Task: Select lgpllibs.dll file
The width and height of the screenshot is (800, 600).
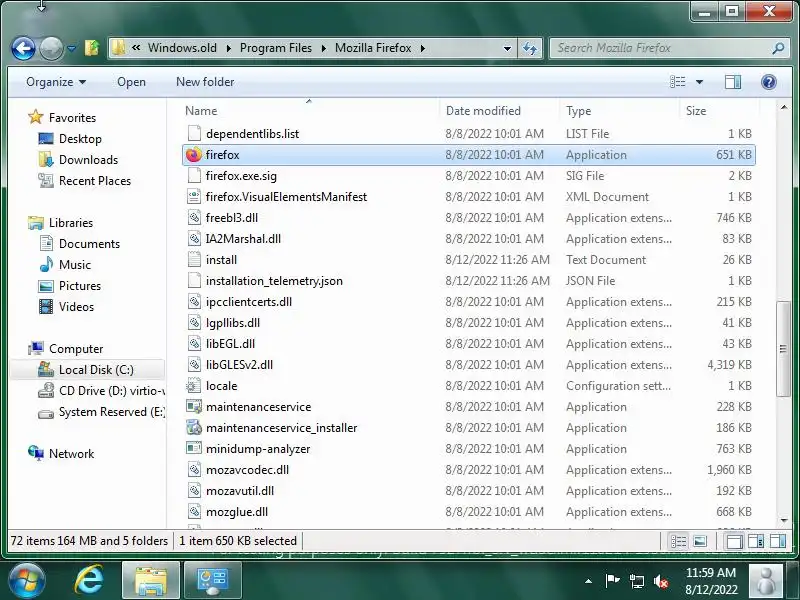Action: click(233, 323)
